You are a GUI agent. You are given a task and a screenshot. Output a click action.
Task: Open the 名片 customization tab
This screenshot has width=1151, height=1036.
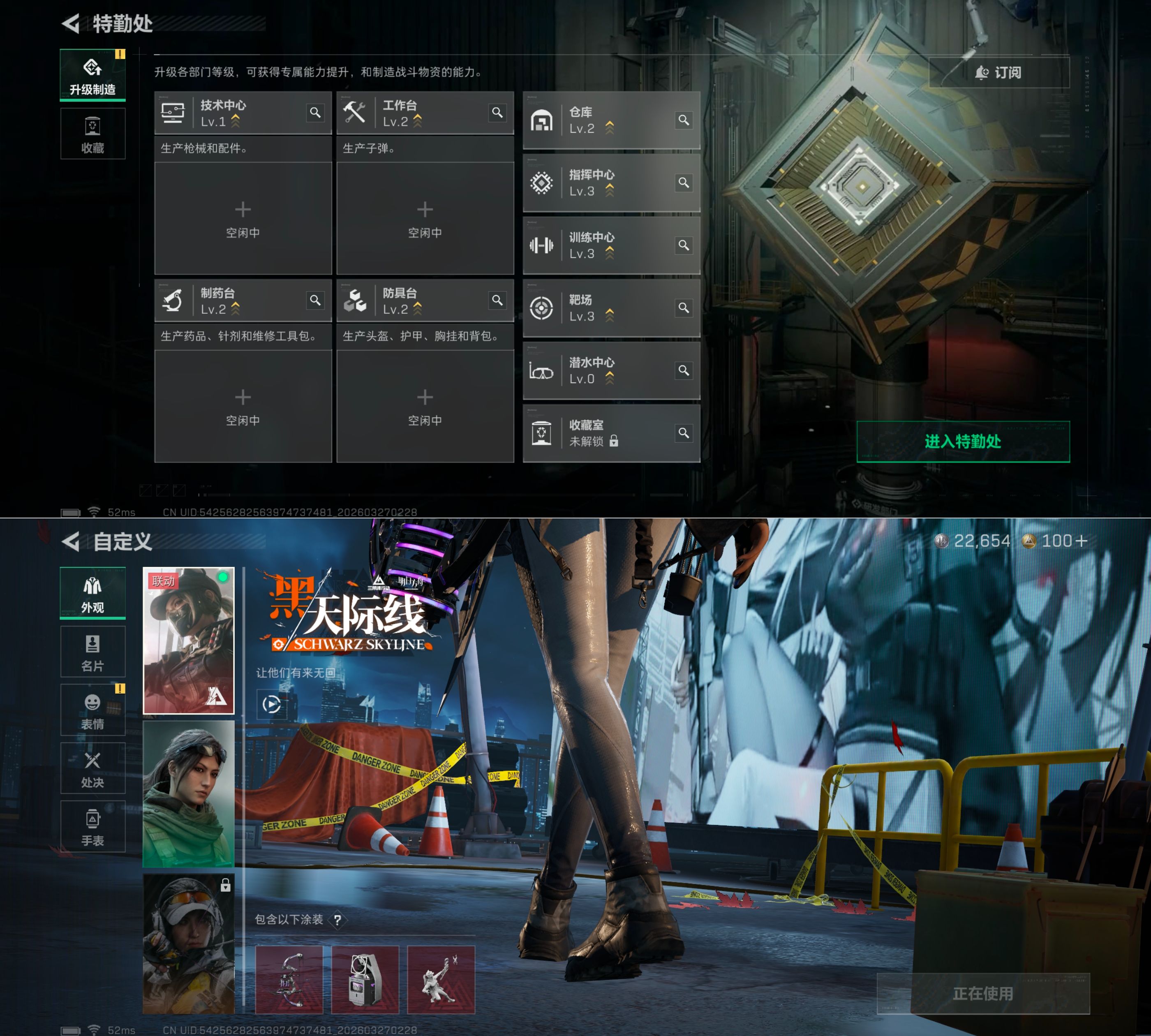(x=93, y=652)
